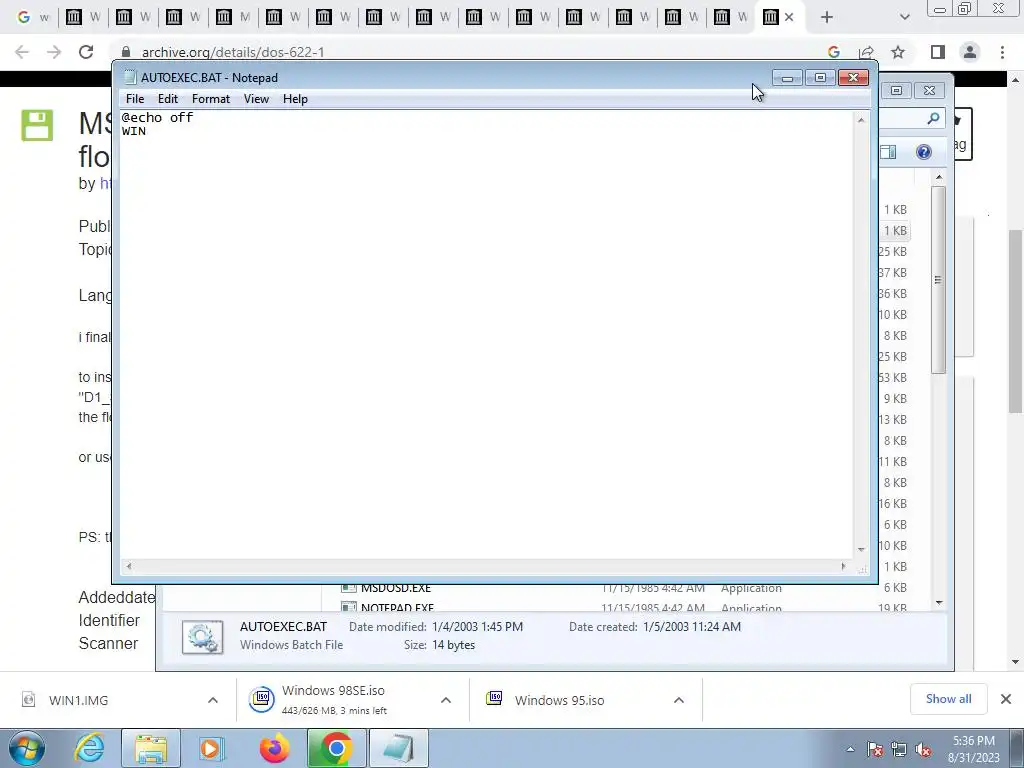
Task: Switch to Notepad on the taskbar
Action: tap(398, 749)
